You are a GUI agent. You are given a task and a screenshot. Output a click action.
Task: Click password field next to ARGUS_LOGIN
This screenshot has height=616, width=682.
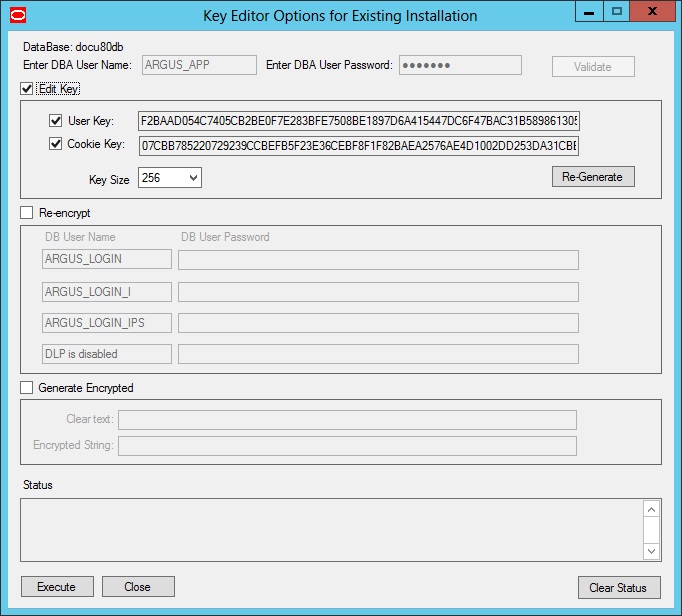pyautogui.click(x=378, y=260)
